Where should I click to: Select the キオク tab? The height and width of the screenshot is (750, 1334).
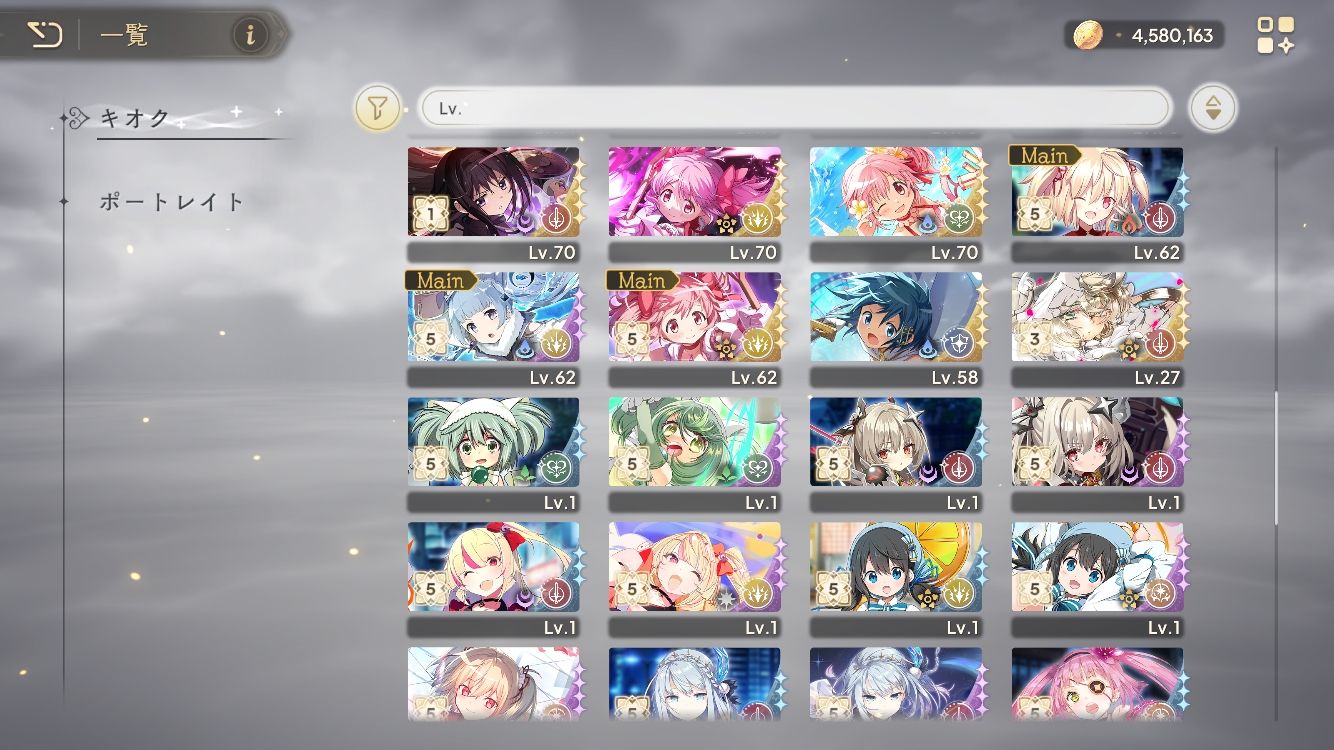coord(136,118)
